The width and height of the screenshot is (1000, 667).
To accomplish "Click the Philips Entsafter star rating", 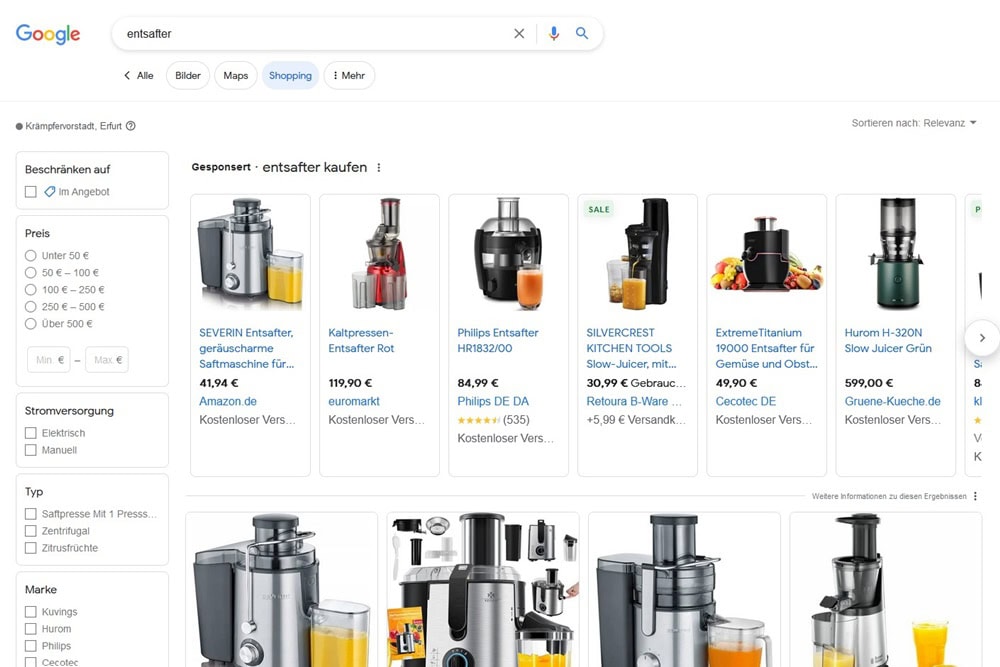I will pos(478,420).
